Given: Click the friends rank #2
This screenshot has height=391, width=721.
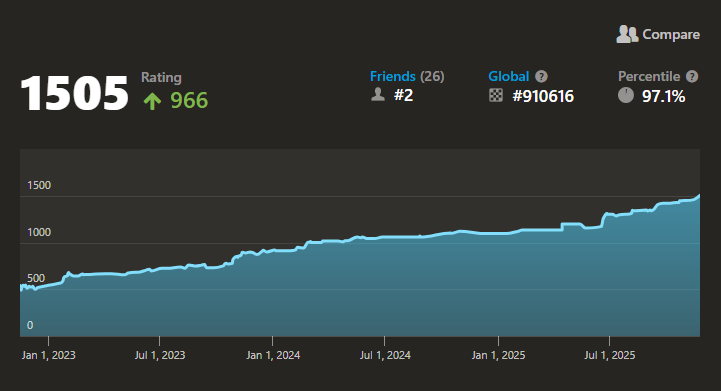Looking at the screenshot, I should click(403, 95).
